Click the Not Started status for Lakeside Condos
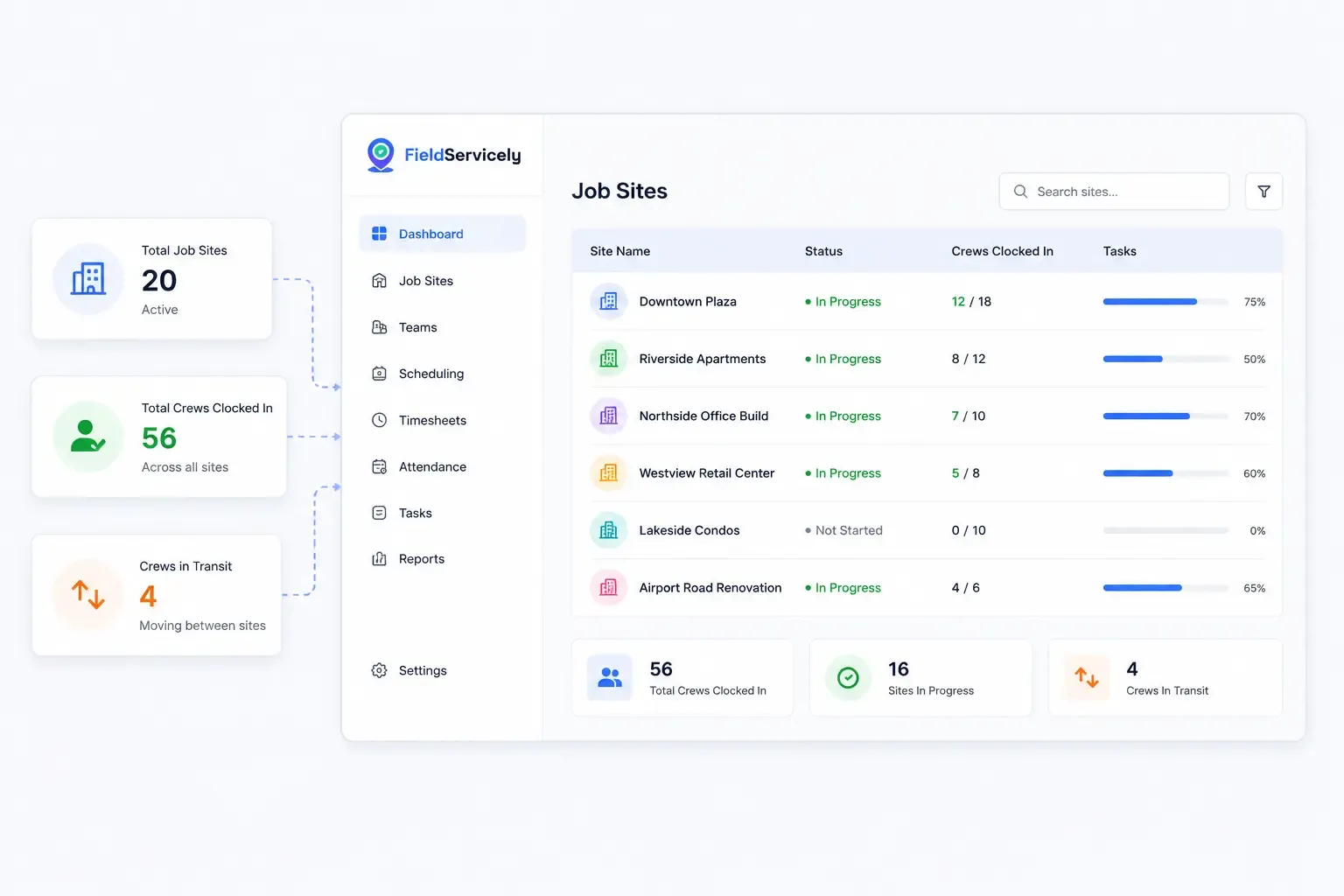 point(843,530)
